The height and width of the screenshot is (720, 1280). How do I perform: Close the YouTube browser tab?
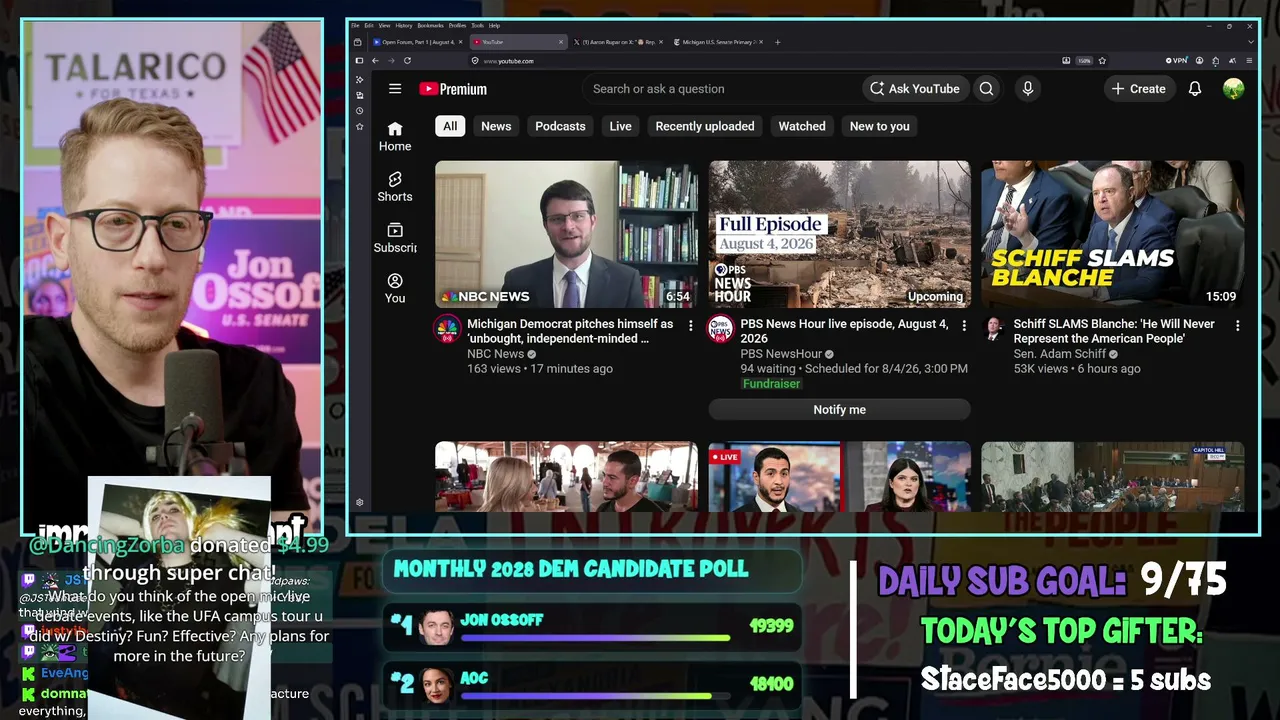561,42
